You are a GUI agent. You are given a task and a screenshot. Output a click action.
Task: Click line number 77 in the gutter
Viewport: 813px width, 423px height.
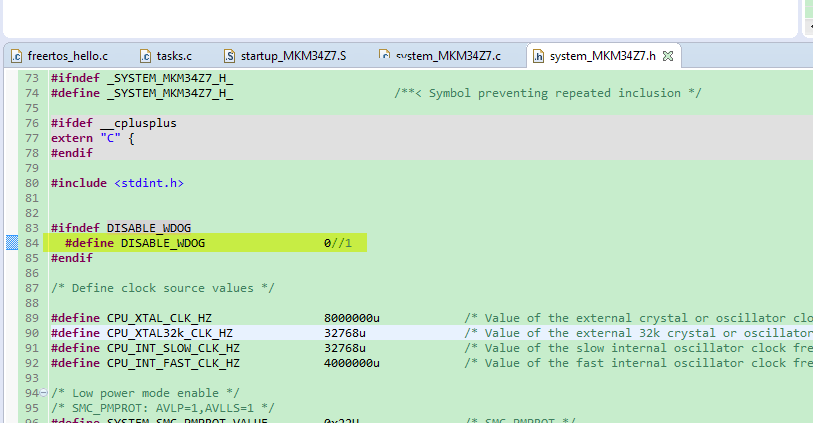click(30, 138)
